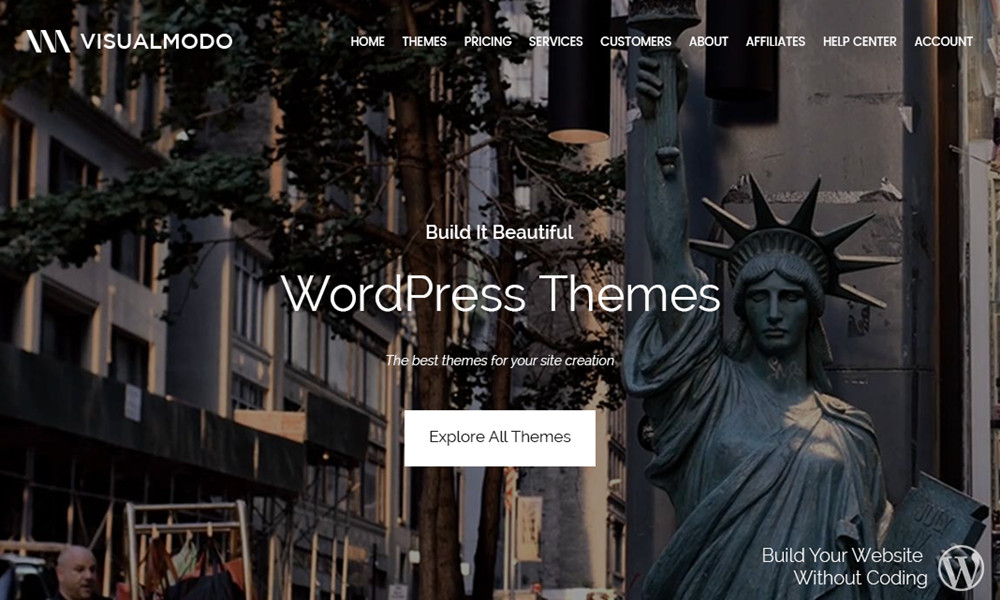Open the Affiliates link
This screenshot has width=1000, height=600.
coord(775,41)
